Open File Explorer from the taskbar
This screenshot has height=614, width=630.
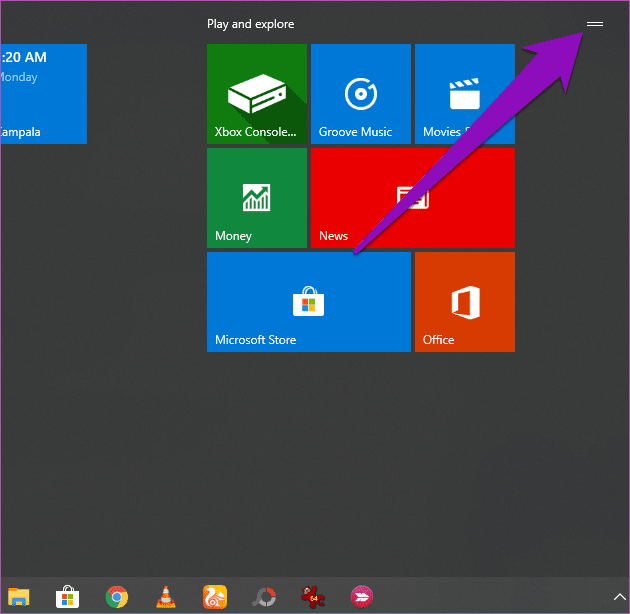[18, 597]
